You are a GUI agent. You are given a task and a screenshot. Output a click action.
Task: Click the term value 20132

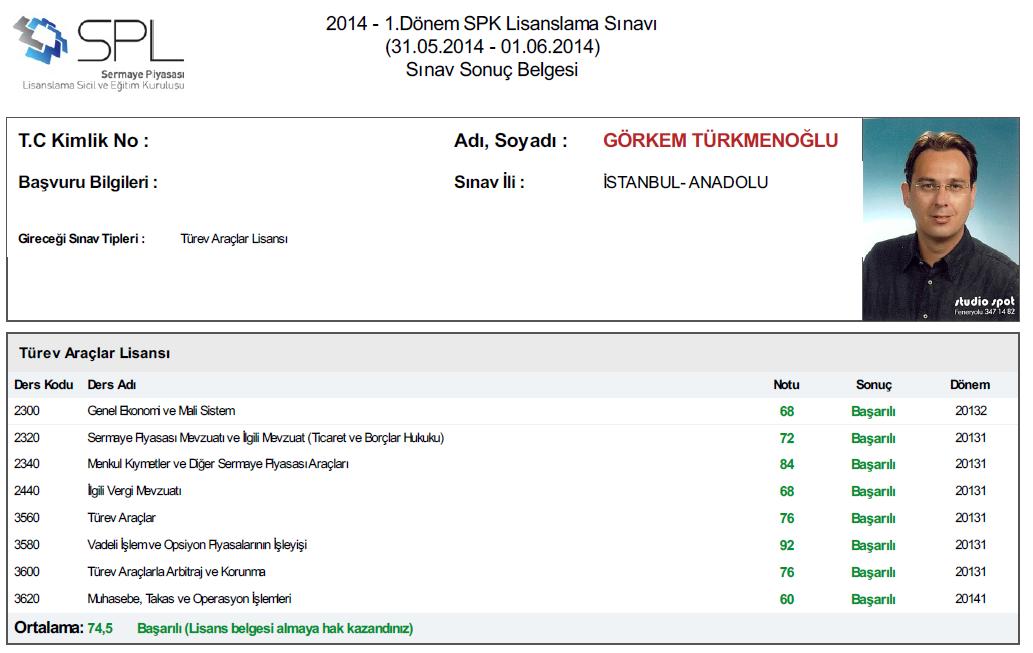(970, 411)
